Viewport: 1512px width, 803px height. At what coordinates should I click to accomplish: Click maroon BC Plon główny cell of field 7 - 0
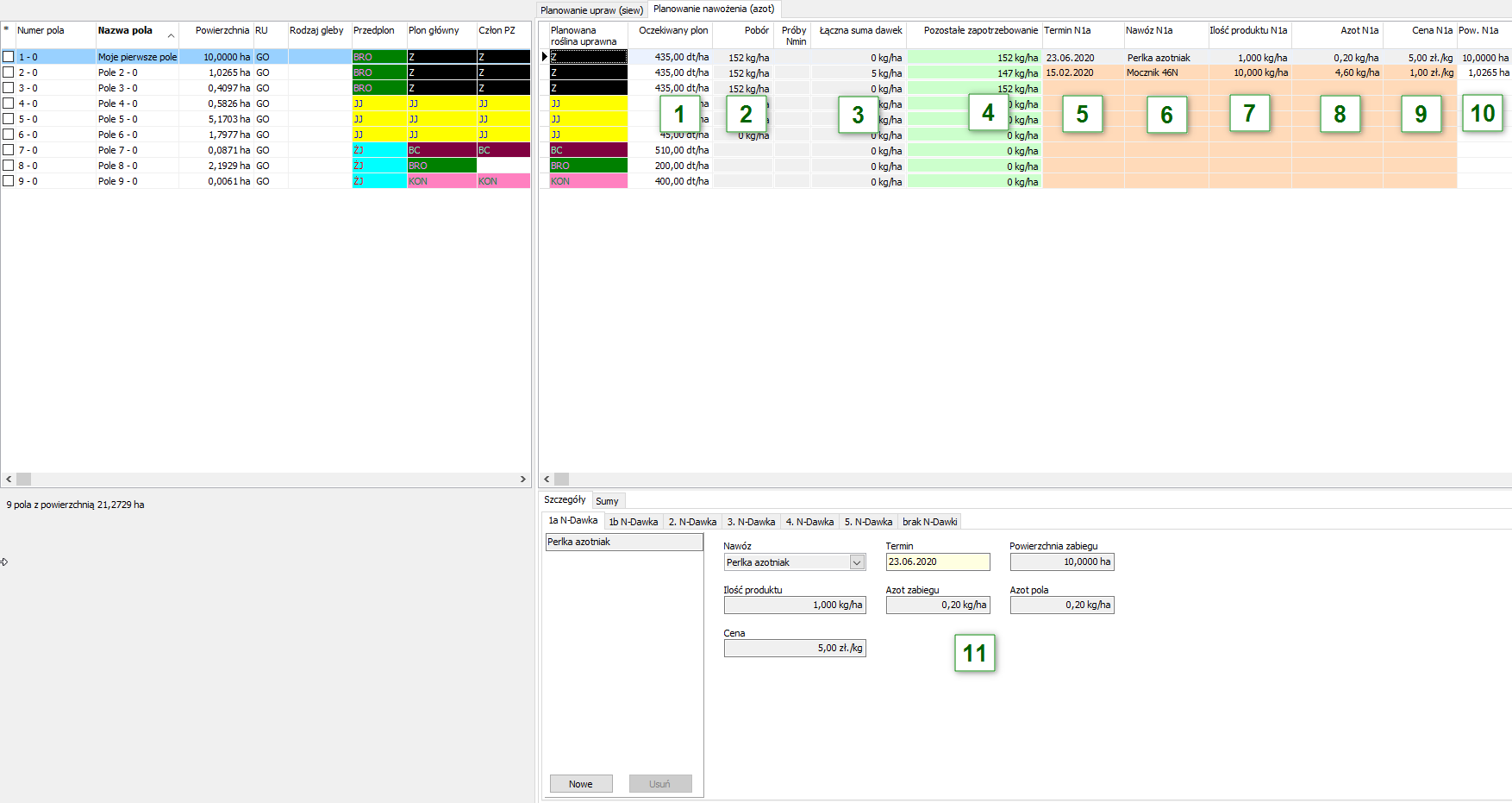click(x=441, y=150)
